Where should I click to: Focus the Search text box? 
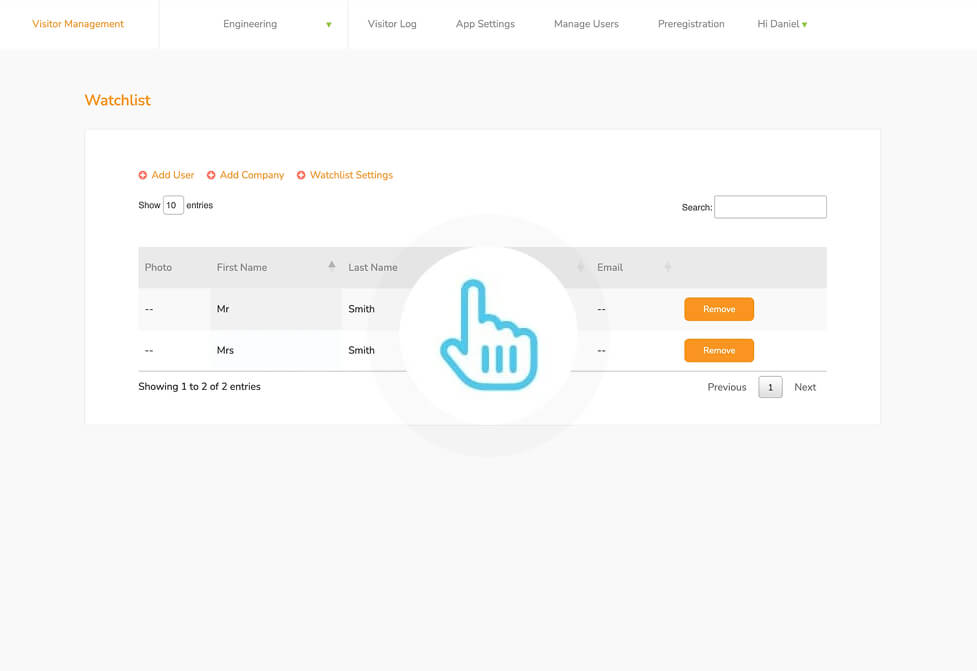(770, 207)
